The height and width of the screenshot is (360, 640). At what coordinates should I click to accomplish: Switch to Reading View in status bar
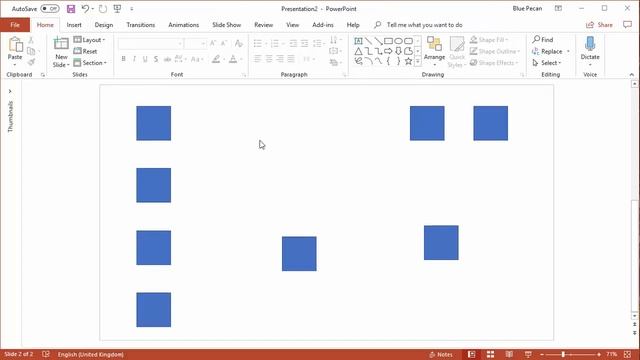(509, 354)
